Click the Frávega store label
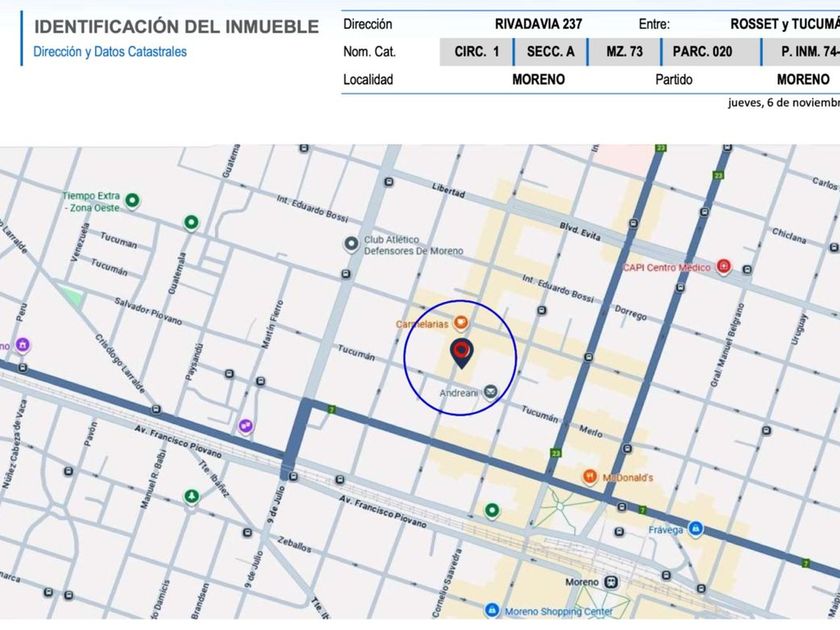 tap(666, 530)
